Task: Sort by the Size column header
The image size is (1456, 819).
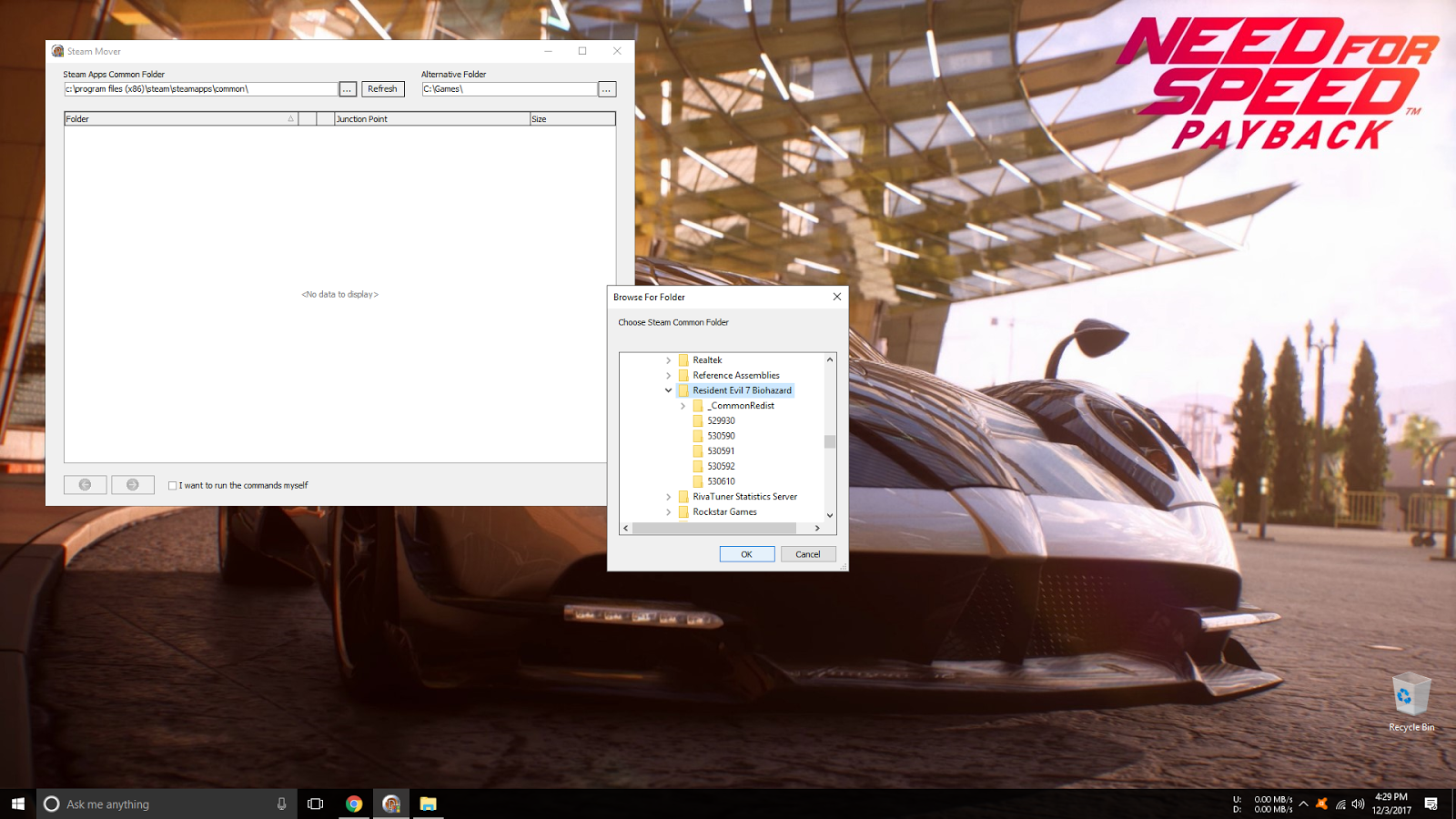Action: [572, 118]
